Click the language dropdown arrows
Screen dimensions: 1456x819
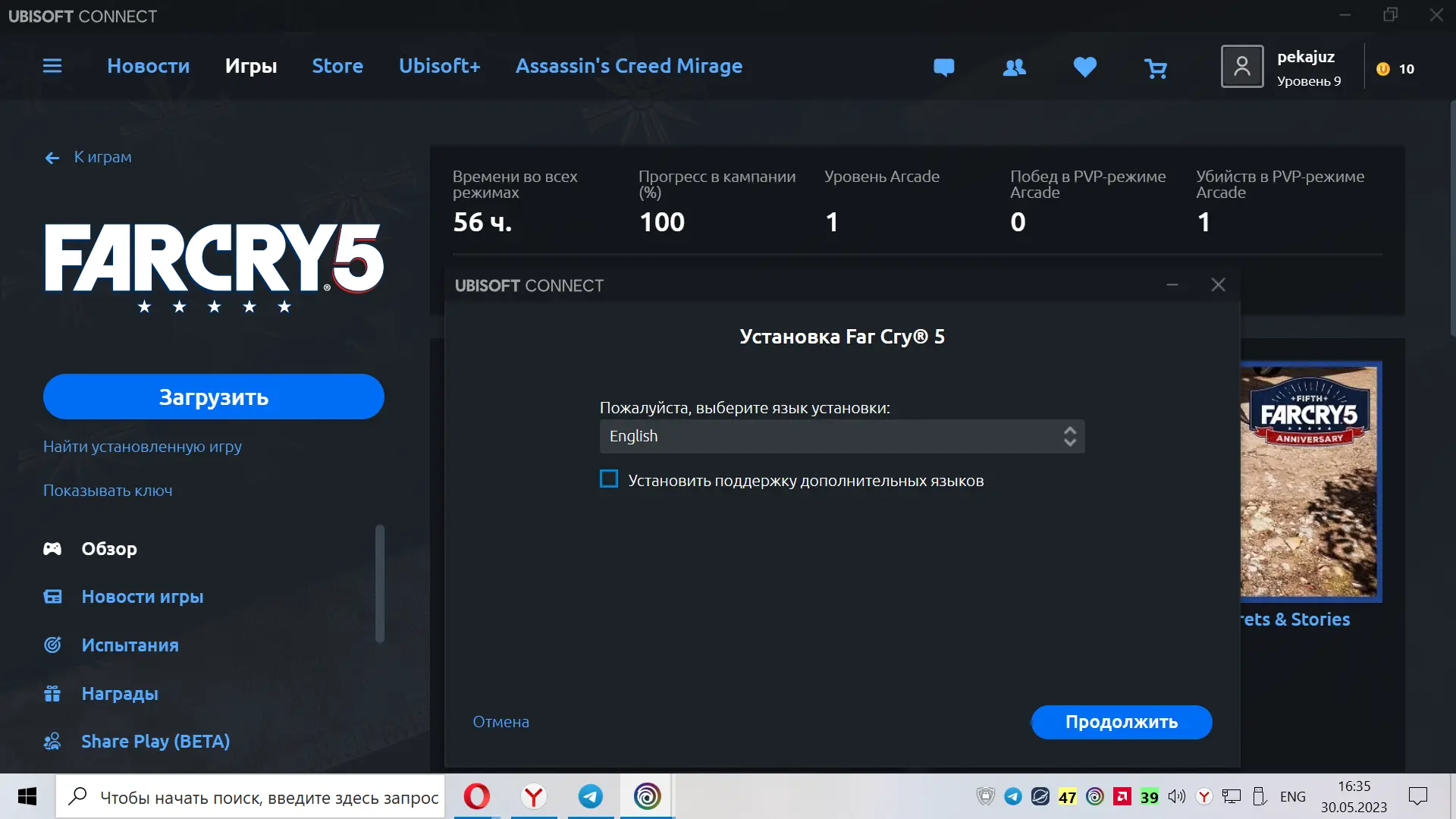1070,437
